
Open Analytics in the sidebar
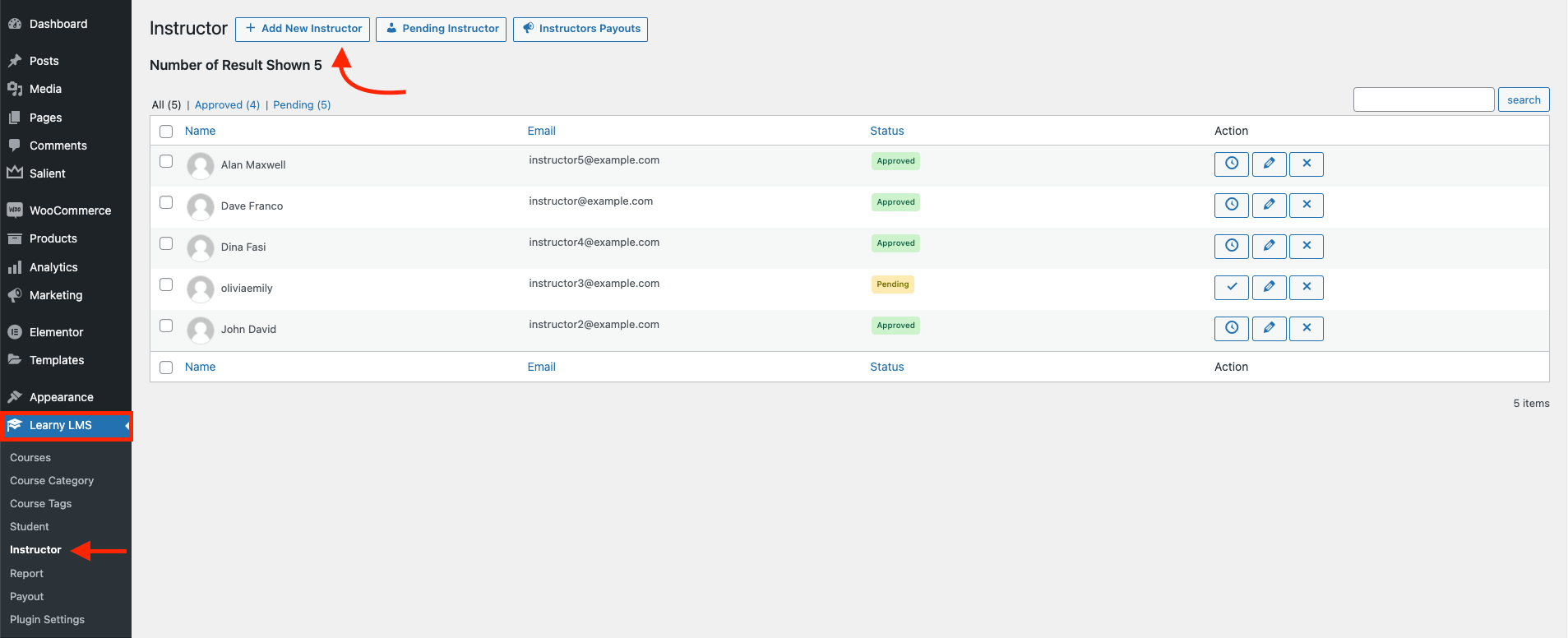[x=66, y=267]
